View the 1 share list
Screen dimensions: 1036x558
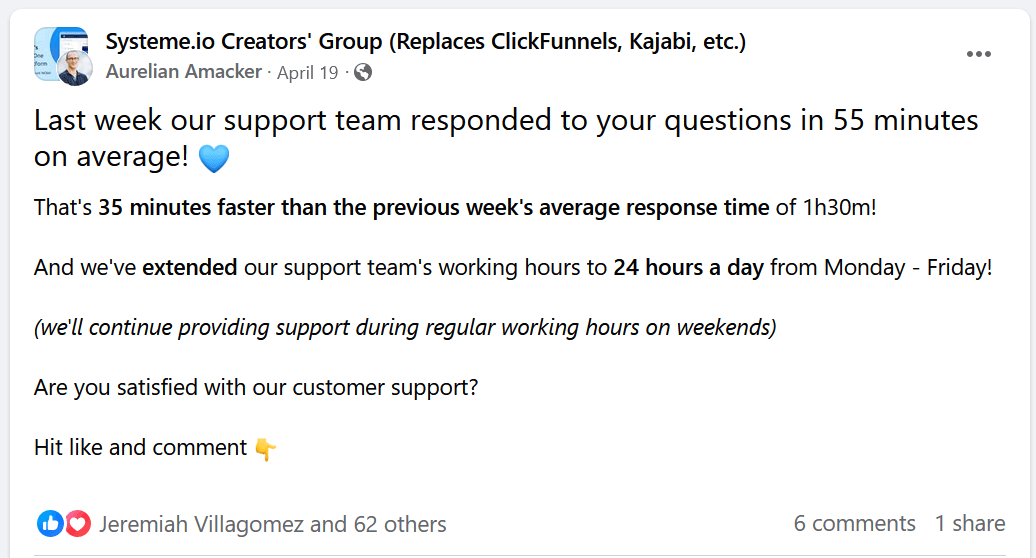(970, 523)
